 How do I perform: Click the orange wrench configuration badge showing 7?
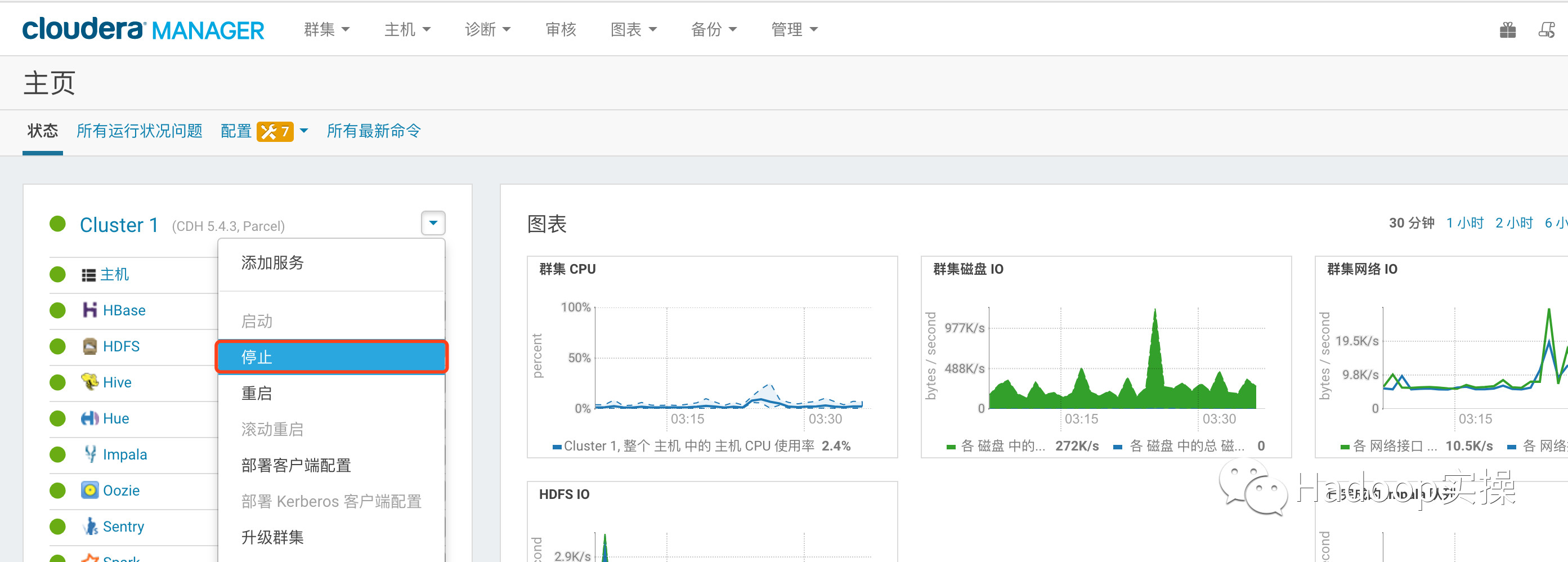pos(275,132)
